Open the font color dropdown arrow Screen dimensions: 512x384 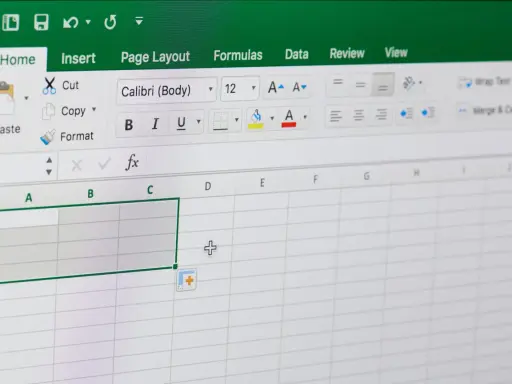(x=305, y=117)
